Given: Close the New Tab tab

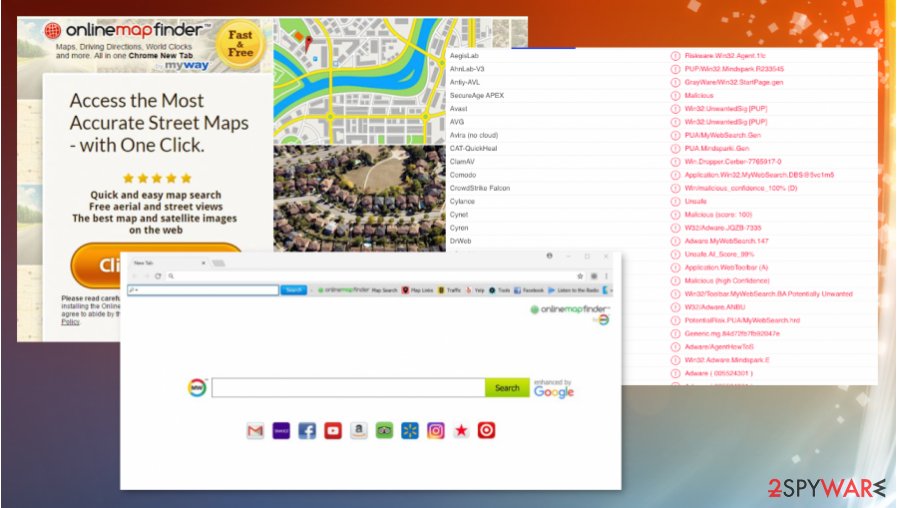Looking at the screenshot, I should [x=203, y=263].
